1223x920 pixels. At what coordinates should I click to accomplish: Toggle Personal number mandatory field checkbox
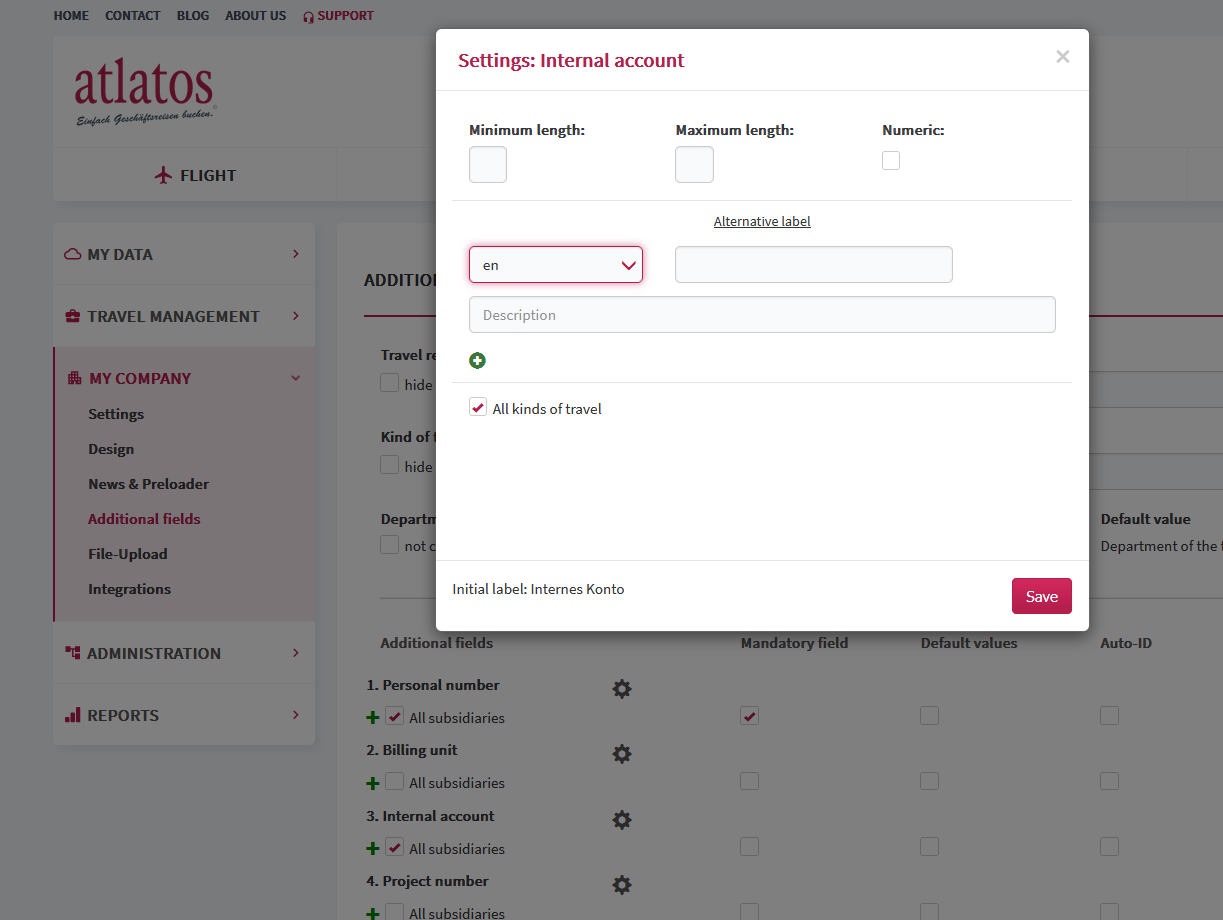coord(750,716)
